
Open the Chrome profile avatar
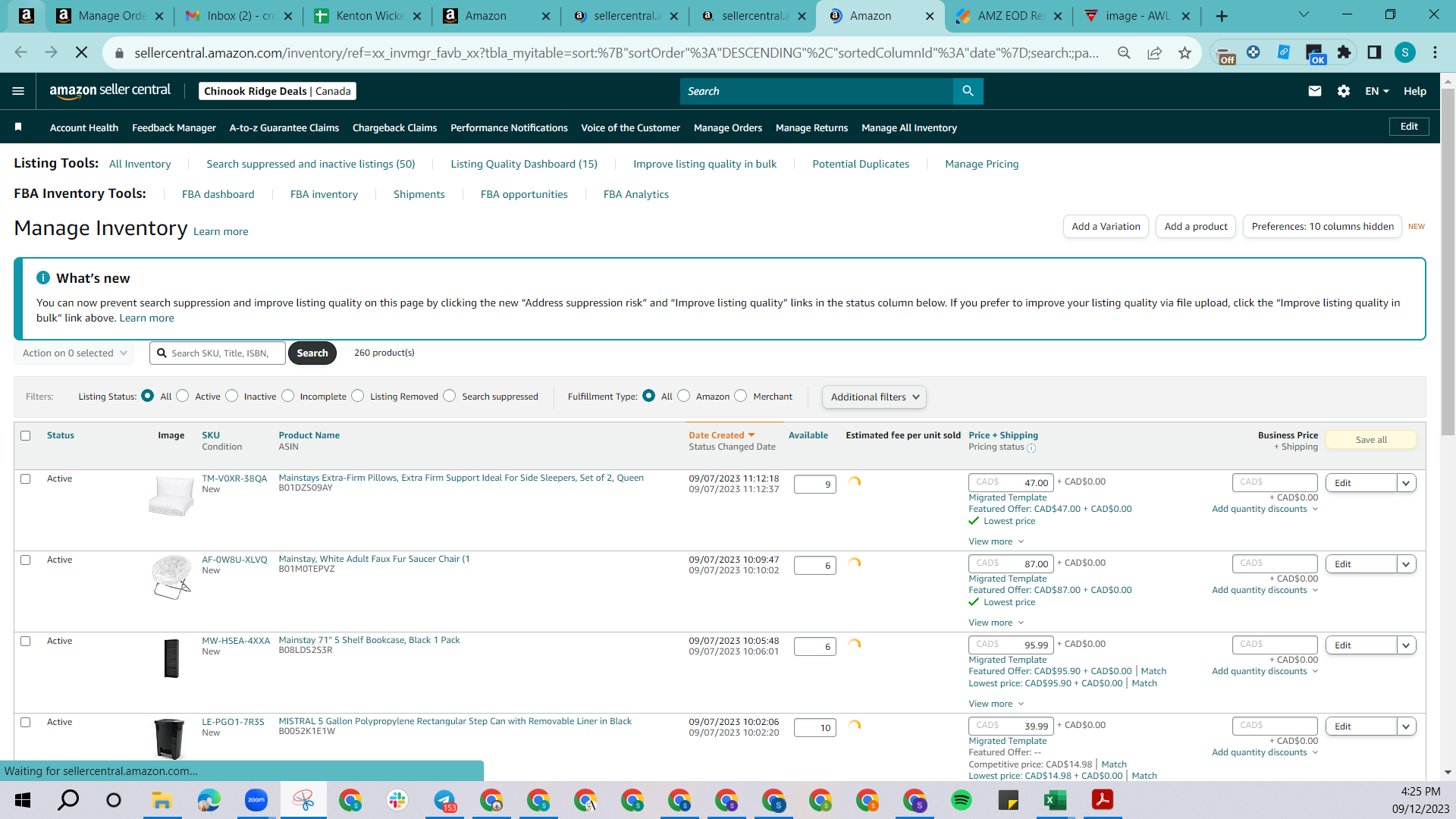[1405, 52]
